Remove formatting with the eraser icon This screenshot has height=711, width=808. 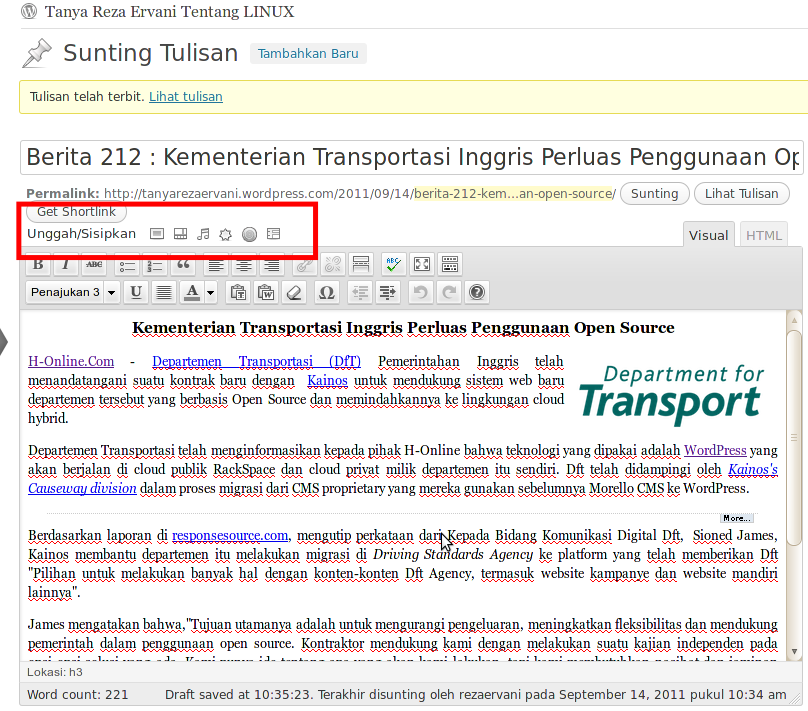pyautogui.click(x=294, y=292)
